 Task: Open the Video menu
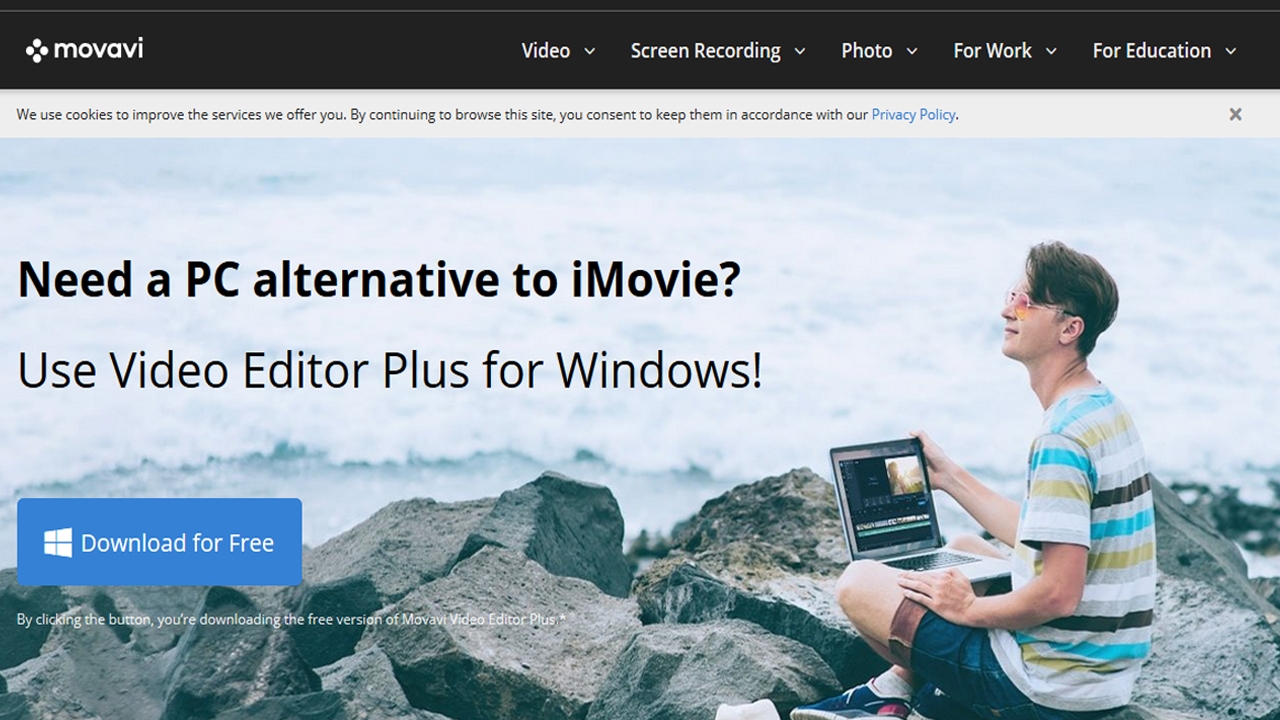tap(546, 51)
